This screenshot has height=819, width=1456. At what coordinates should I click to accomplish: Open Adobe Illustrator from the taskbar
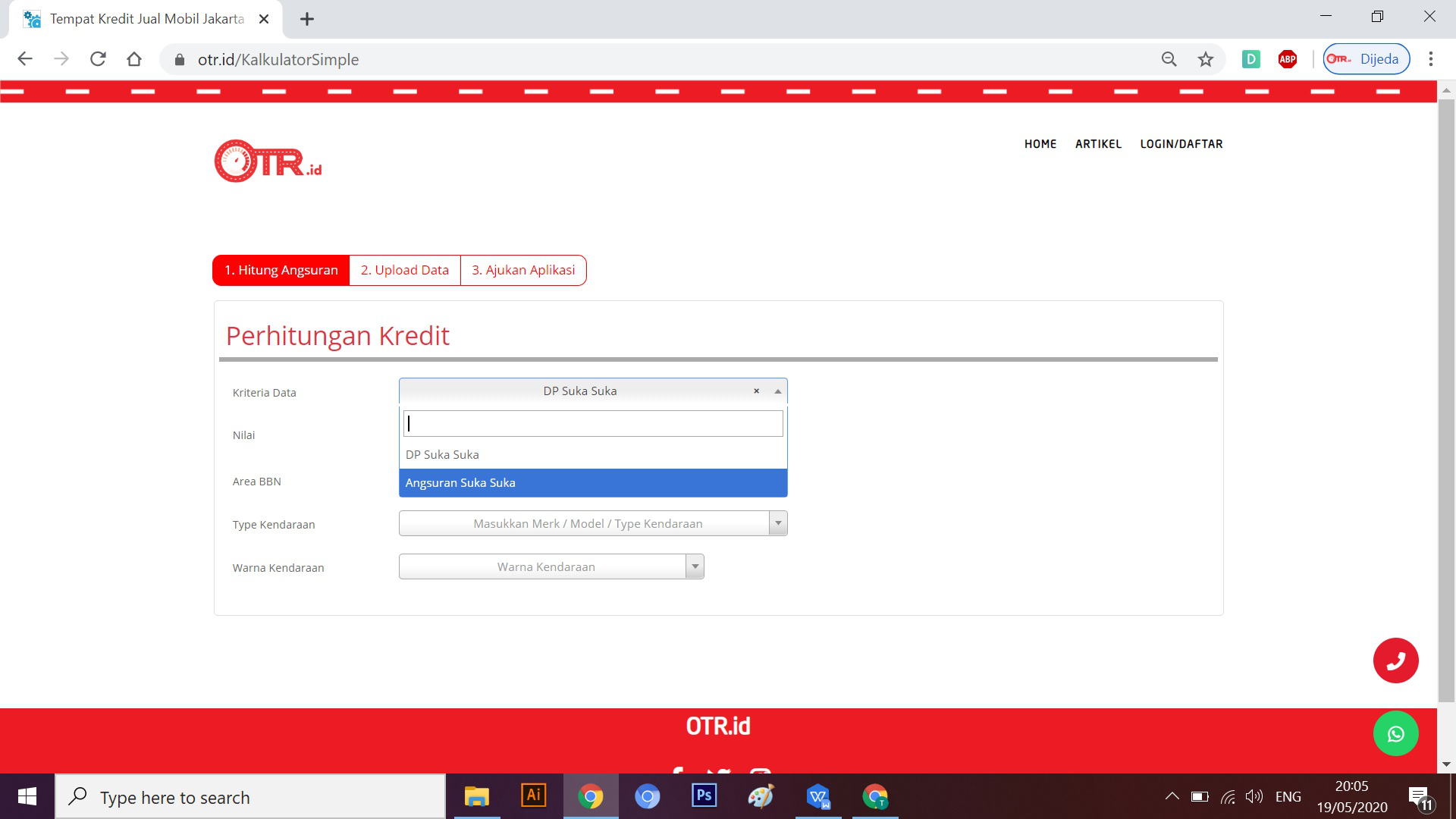pyautogui.click(x=533, y=795)
